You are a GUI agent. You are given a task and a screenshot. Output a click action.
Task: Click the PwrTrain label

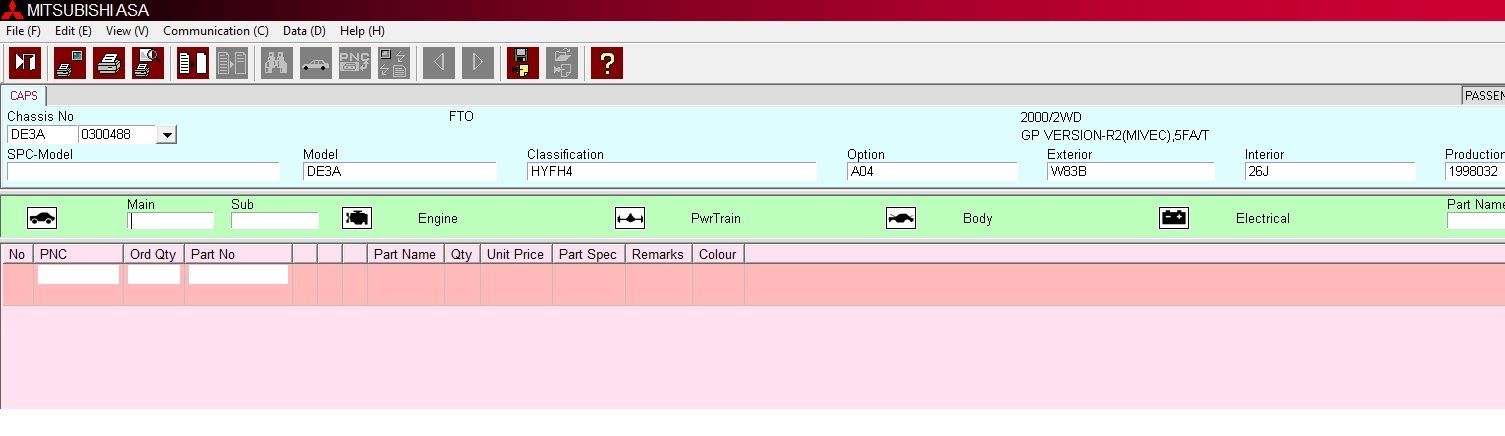(716, 218)
